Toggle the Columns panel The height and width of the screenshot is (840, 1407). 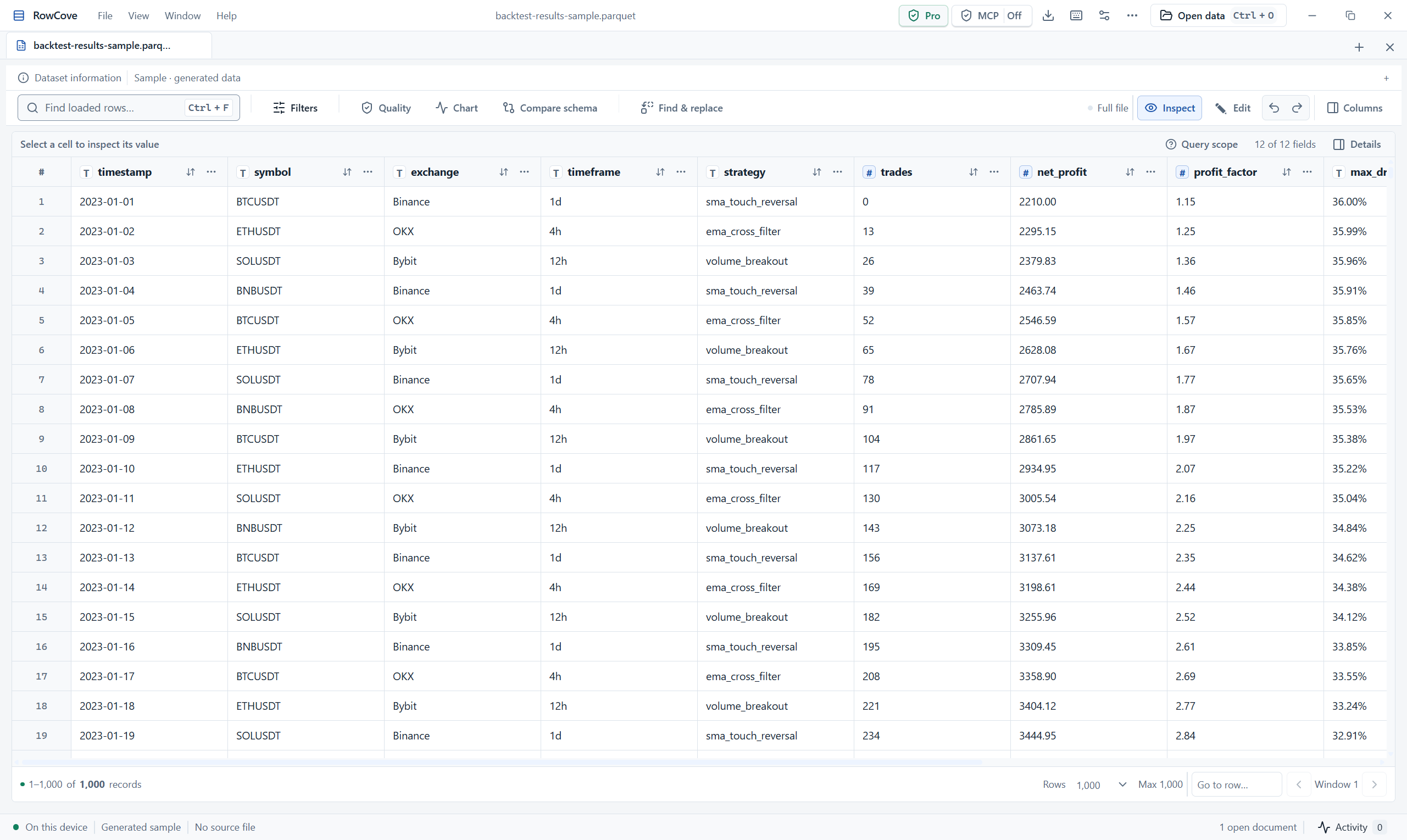tap(1354, 108)
